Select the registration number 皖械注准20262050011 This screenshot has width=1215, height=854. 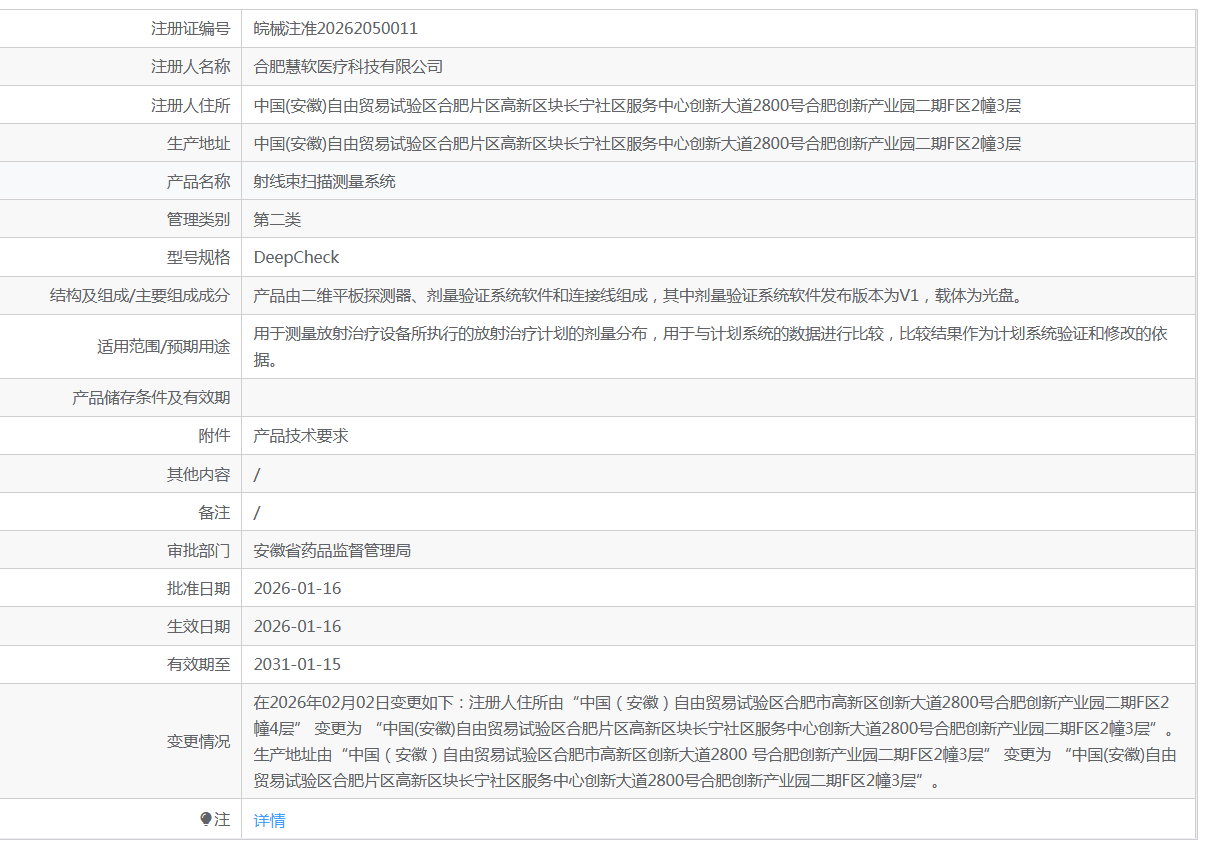tap(335, 29)
